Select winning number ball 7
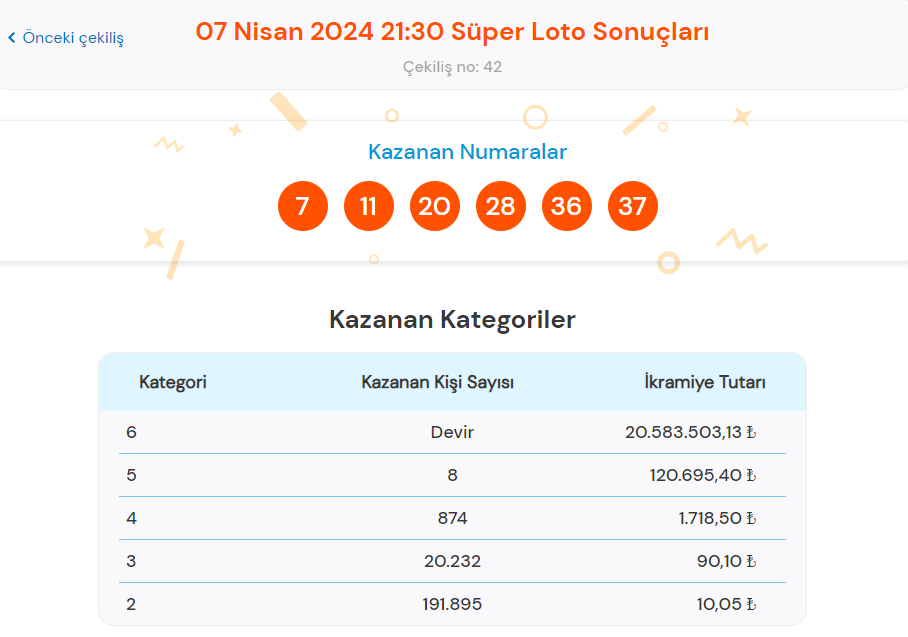Screen dimensions: 908x637 303,206
